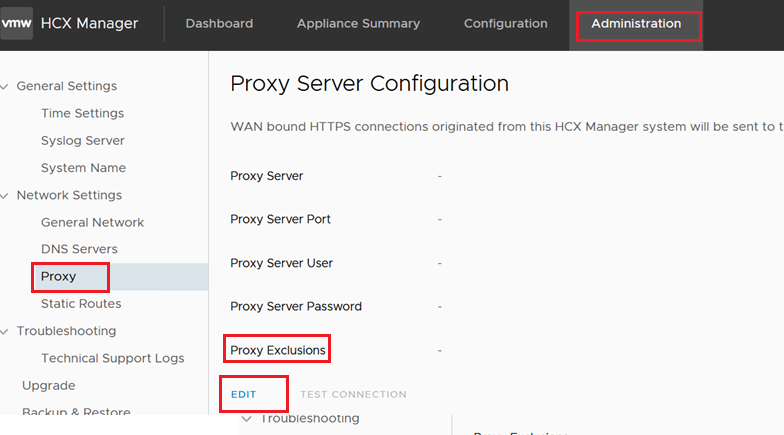Go to the Configuration tab
Screen dimensions: 784x435
pyautogui.click(x=505, y=24)
